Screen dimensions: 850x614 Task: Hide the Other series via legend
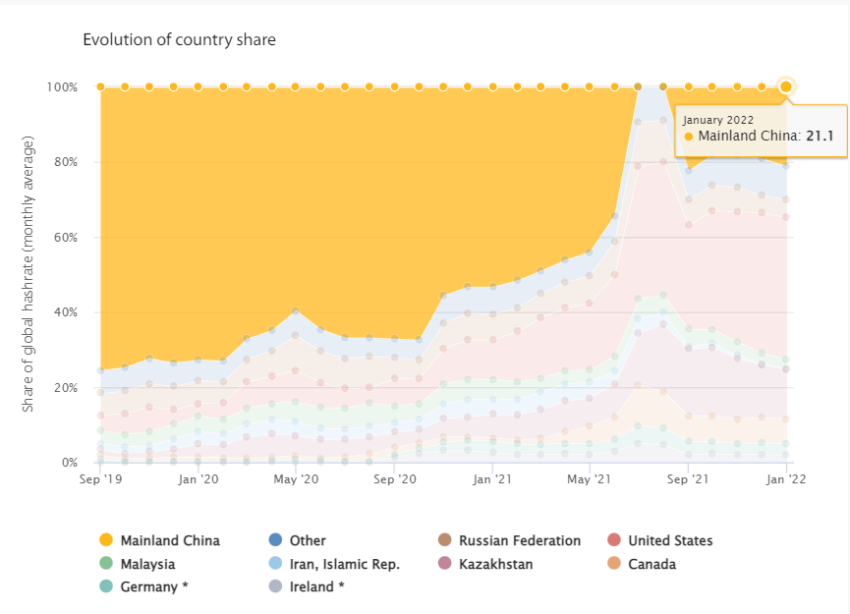[x=298, y=540]
